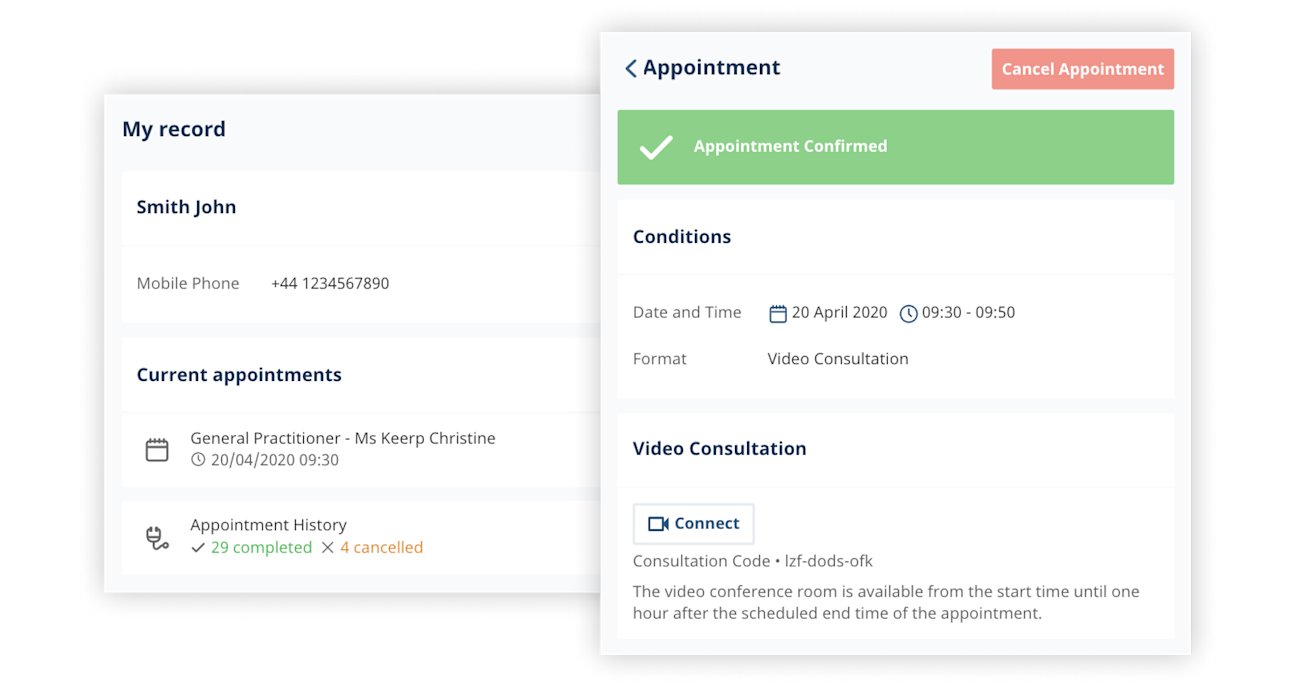Click the clock icon beside 09:30 - 09:50
The width and height of the screenshot is (1300, 687).
[x=908, y=314]
